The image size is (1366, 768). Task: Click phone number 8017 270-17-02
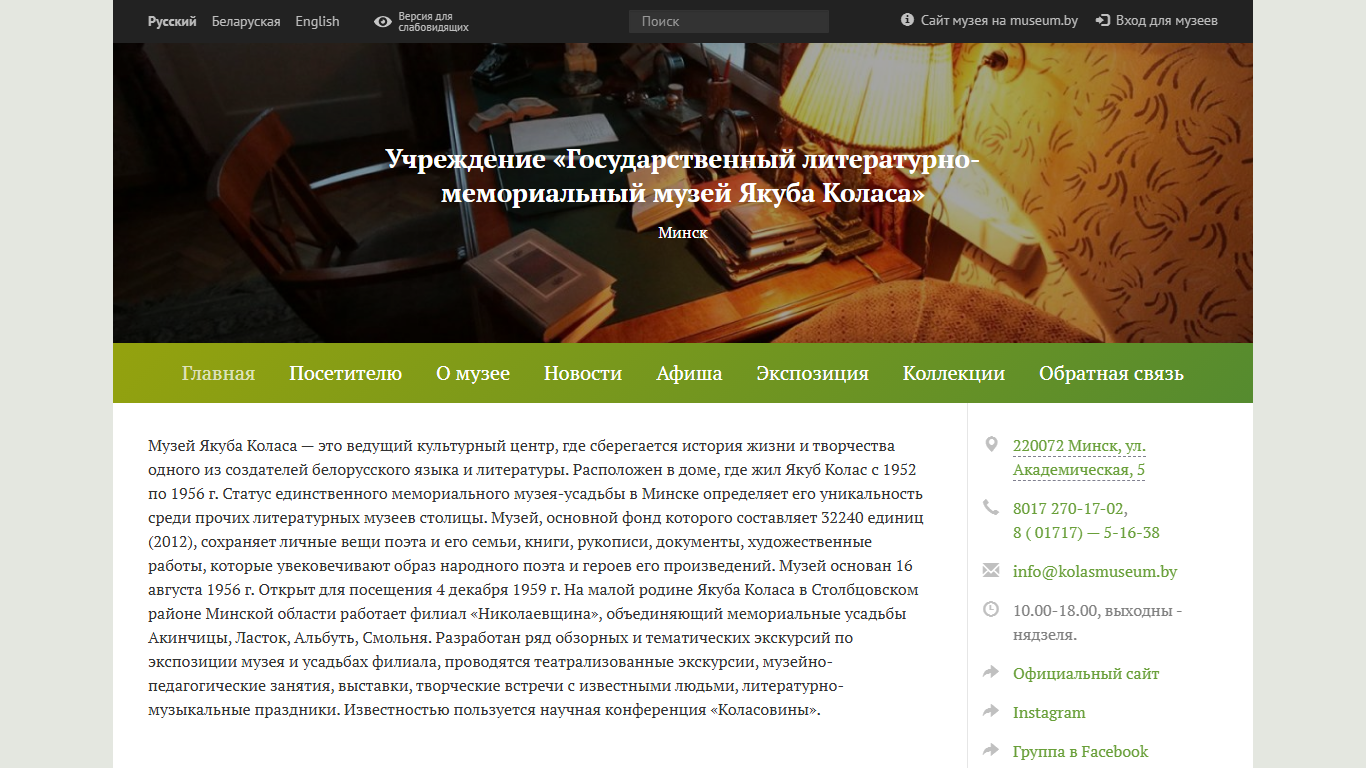pos(1070,509)
